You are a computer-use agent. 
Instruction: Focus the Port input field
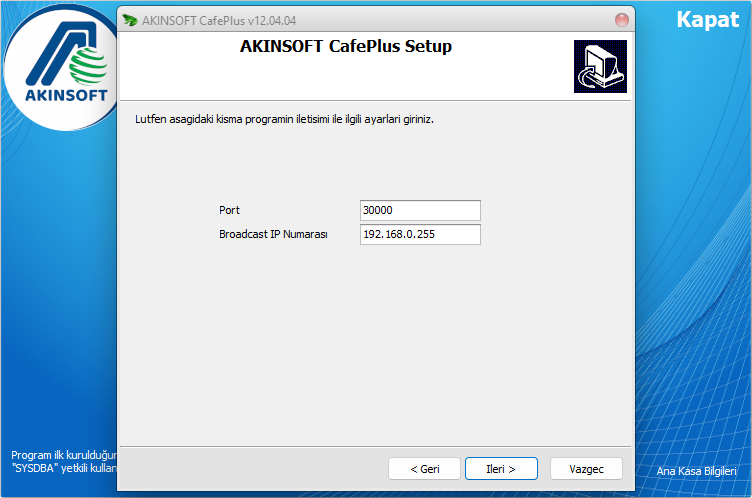tap(420, 210)
